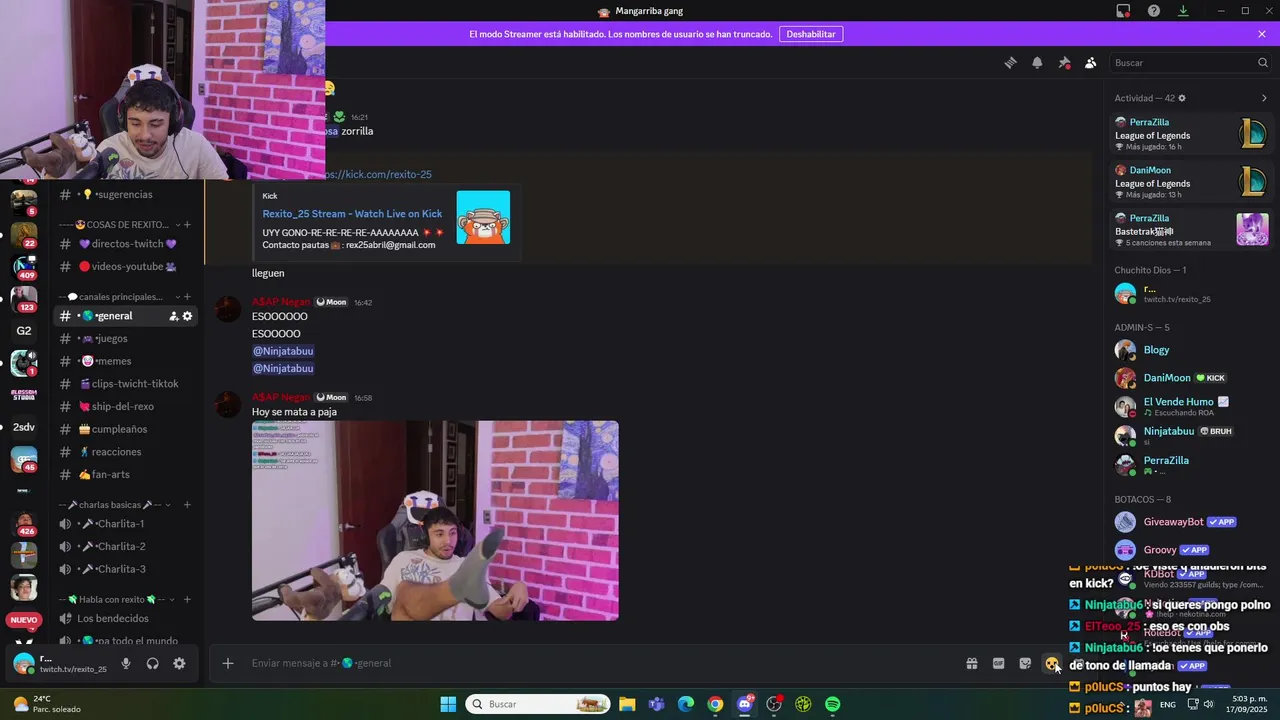The image size is (1280, 720).
Task: Open the Discord inbox icon in title bar
Action: coord(1123,11)
